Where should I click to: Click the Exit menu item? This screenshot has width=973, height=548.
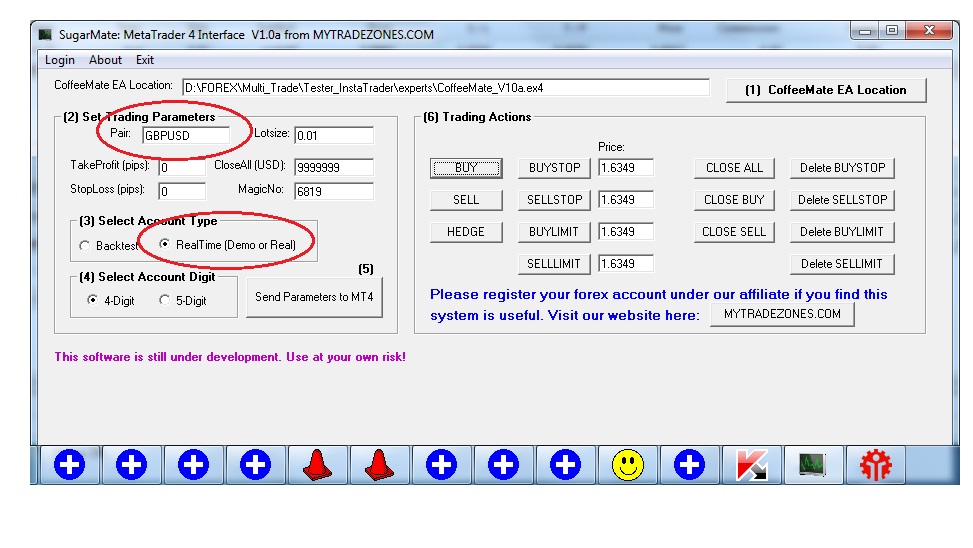pyautogui.click(x=145, y=60)
